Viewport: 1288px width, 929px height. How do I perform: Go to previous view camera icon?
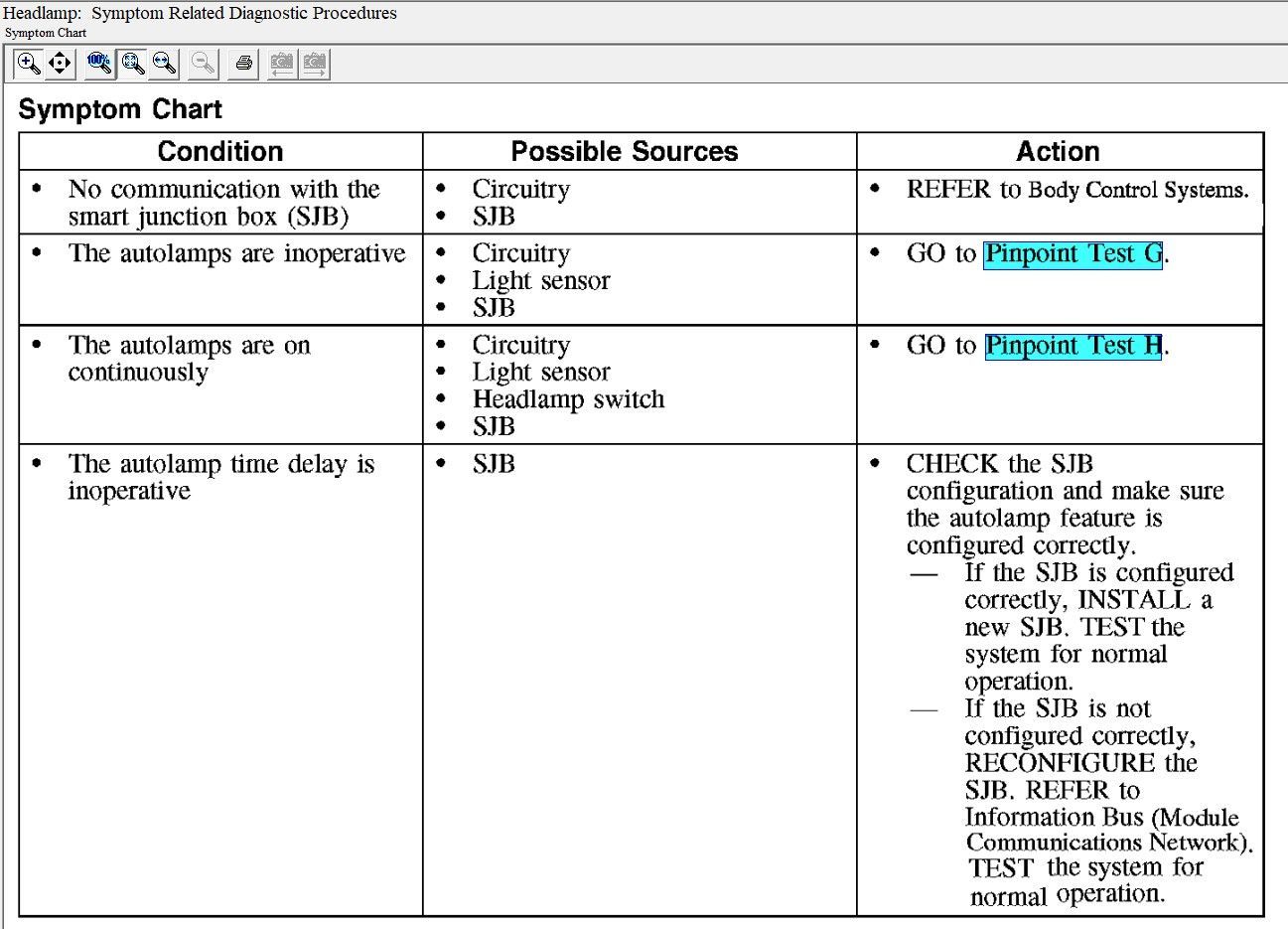pos(282,64)
